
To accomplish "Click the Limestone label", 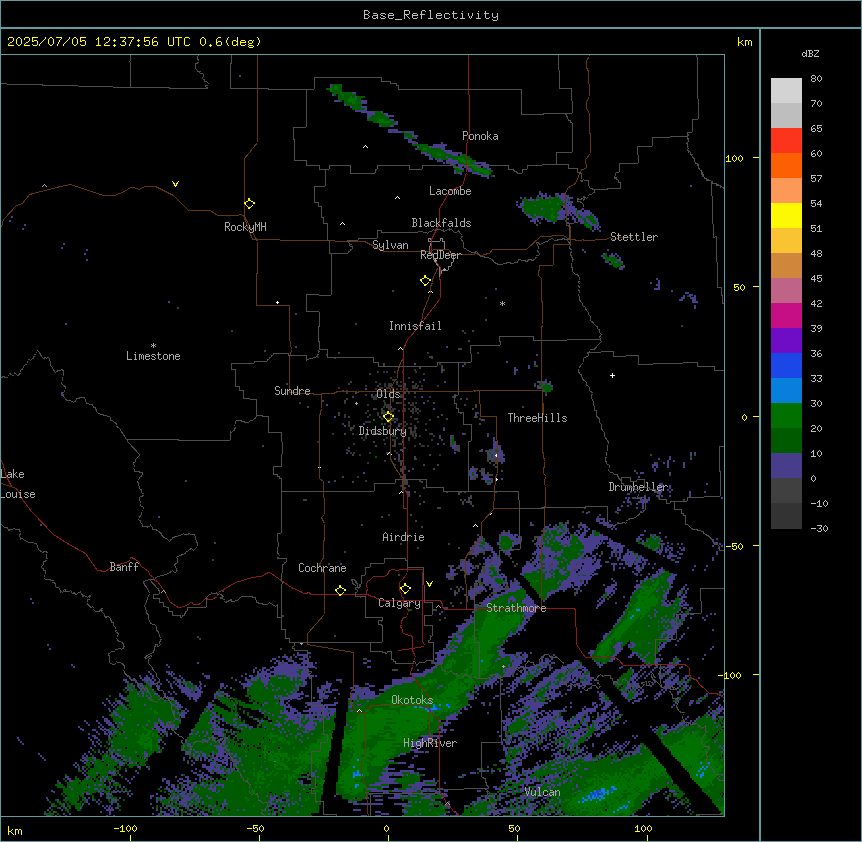I will tap(153, 356).
